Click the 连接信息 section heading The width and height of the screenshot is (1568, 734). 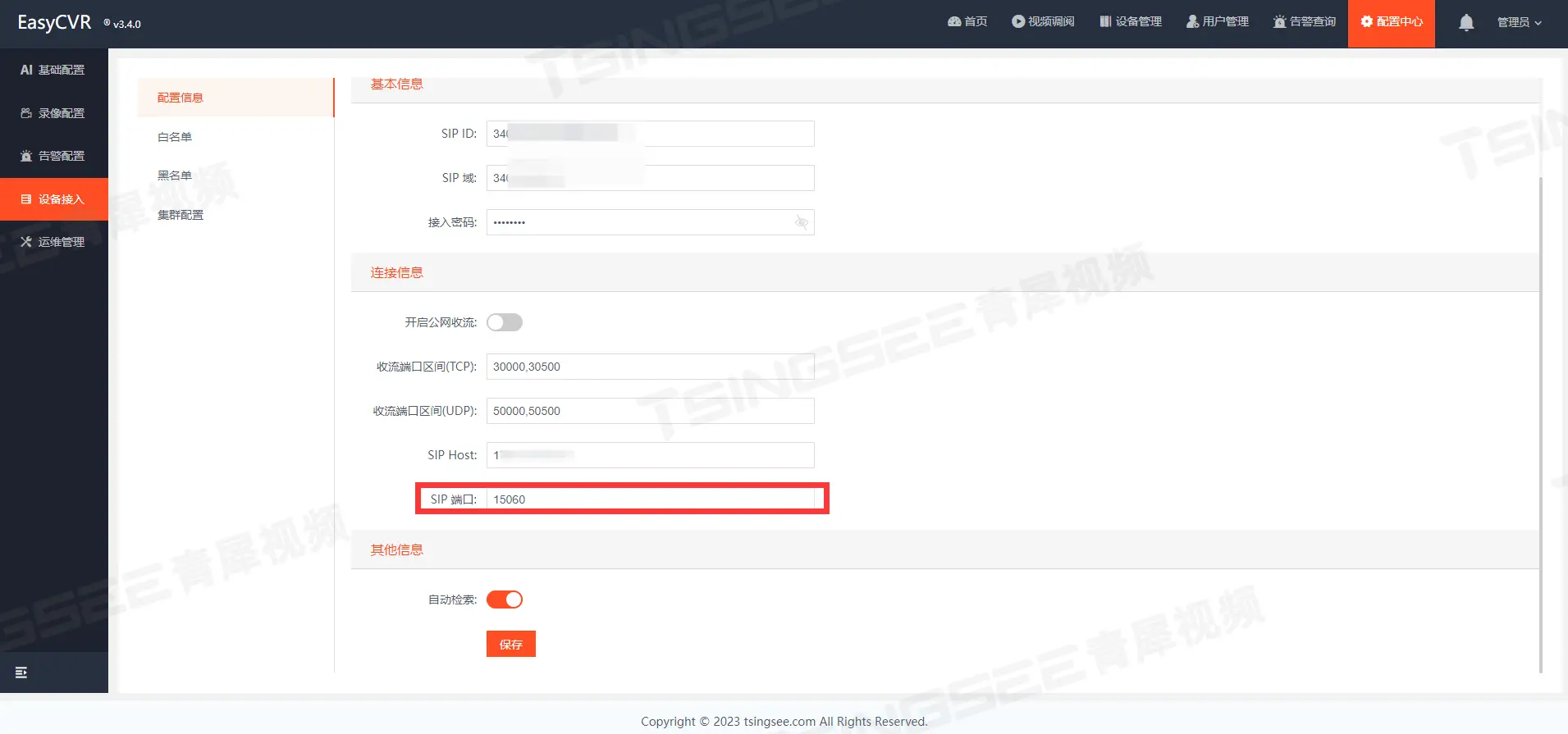397,272
